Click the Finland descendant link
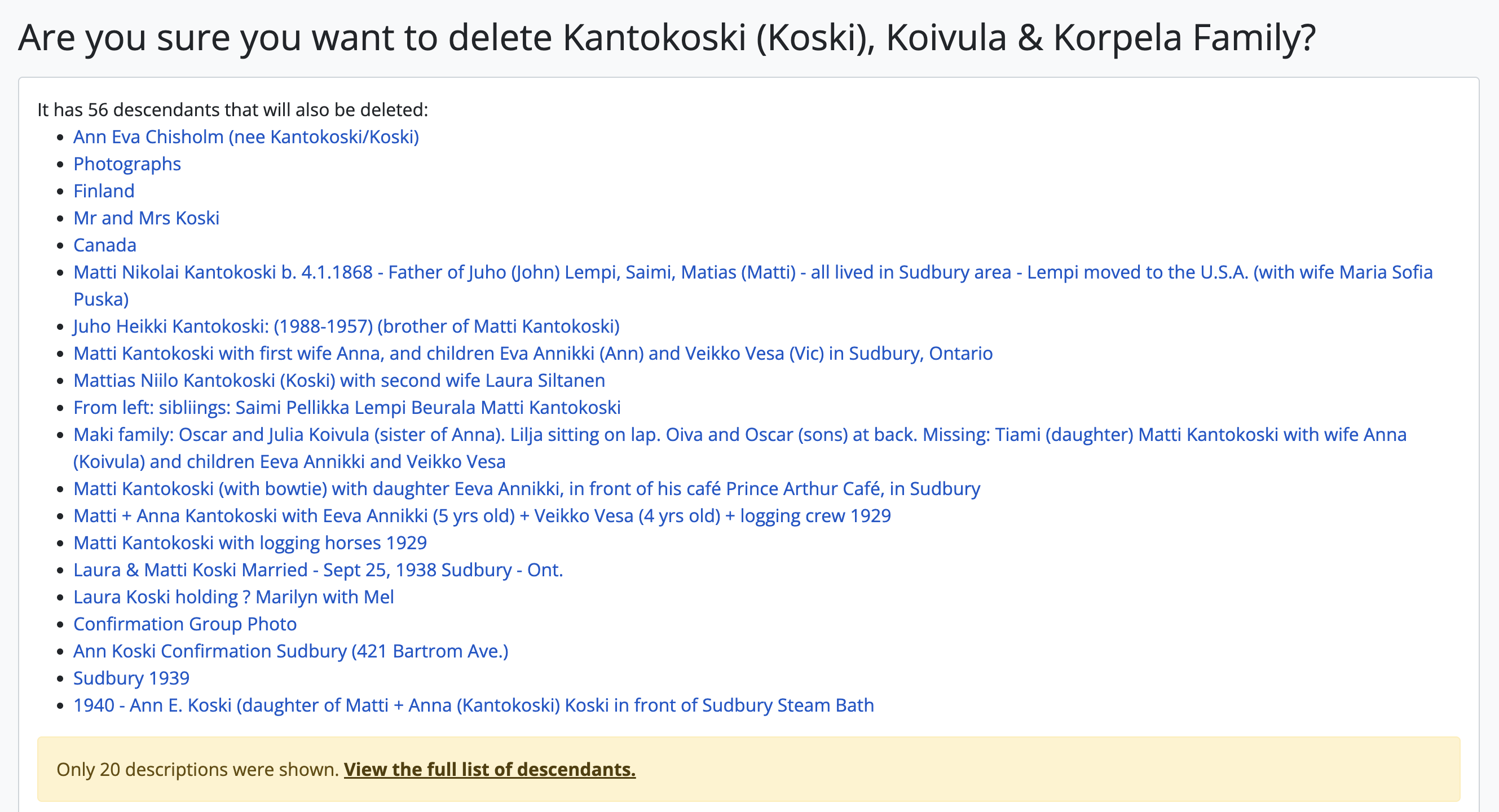The image size is (1499, 812). coord(104,191)
